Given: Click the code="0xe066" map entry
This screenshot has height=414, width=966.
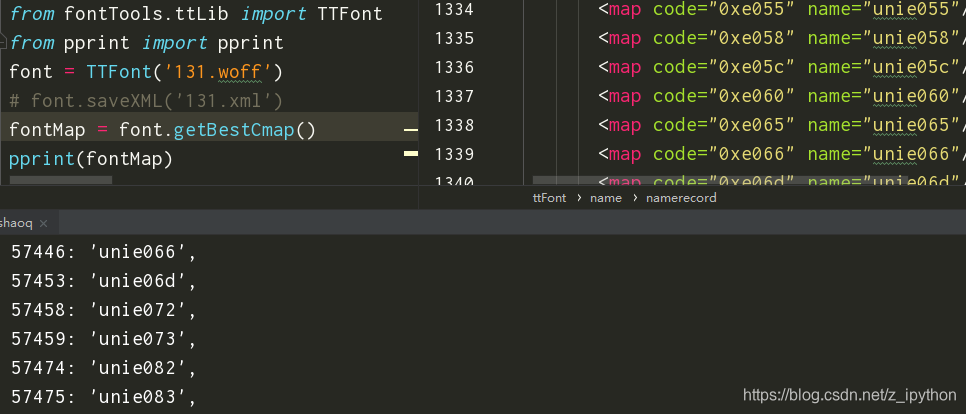Looking at the screenshot, I should click(781, 154).
